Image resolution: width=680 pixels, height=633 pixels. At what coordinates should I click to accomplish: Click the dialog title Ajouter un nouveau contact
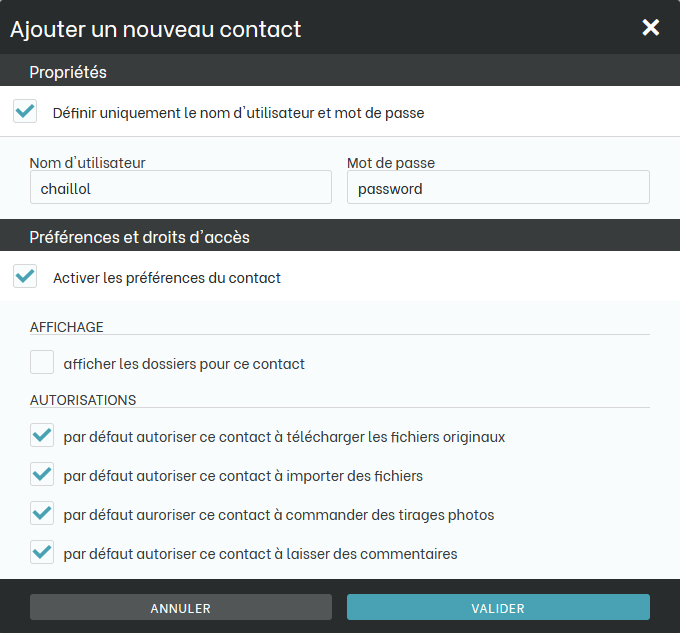tap(155, 28)
